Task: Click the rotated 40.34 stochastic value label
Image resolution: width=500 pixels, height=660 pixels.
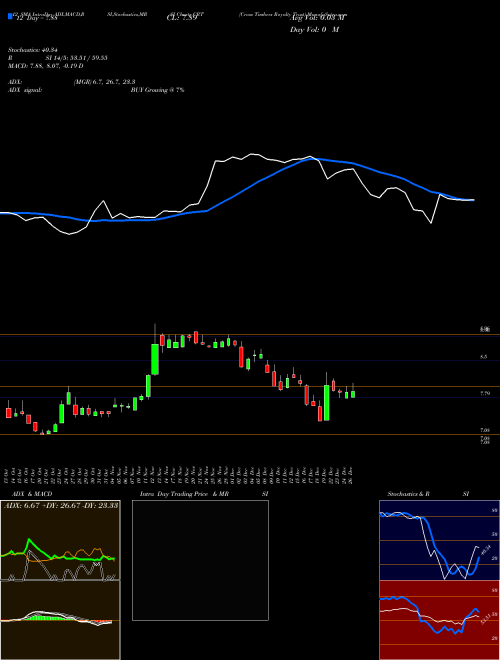Action: pyautogui.click(x=487, y=549)
